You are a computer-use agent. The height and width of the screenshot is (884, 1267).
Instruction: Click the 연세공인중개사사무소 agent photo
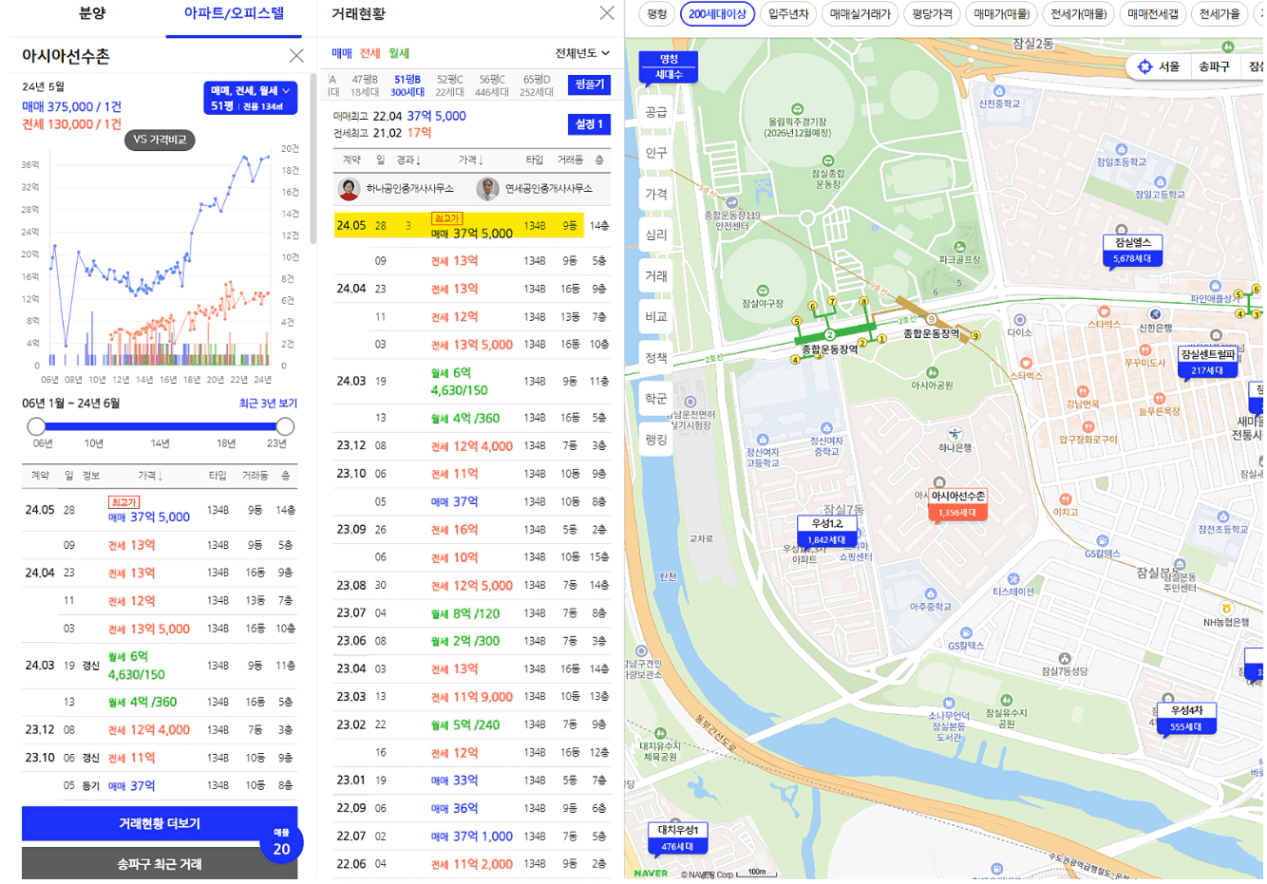[x=487, y=189]
